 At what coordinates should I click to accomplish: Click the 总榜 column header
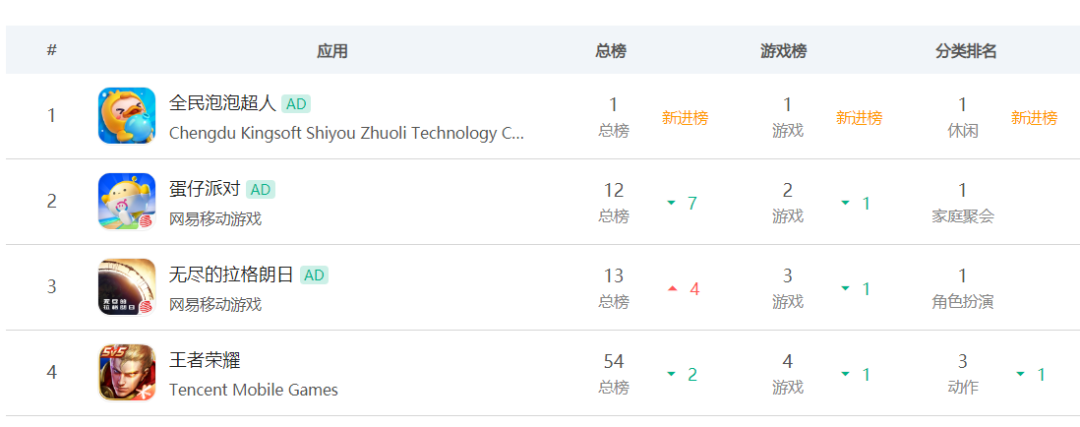click(x=611, y=51)
